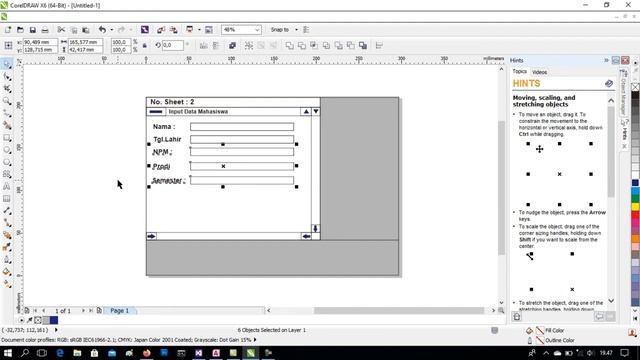Mirror selected objects horizontally

click(203, 46)
